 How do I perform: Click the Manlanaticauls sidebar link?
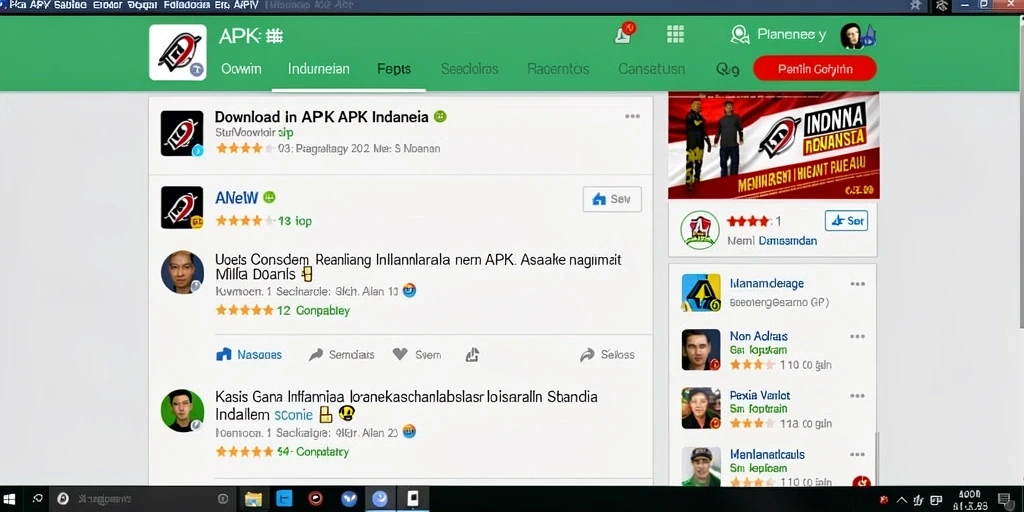(x=767, y=454)
